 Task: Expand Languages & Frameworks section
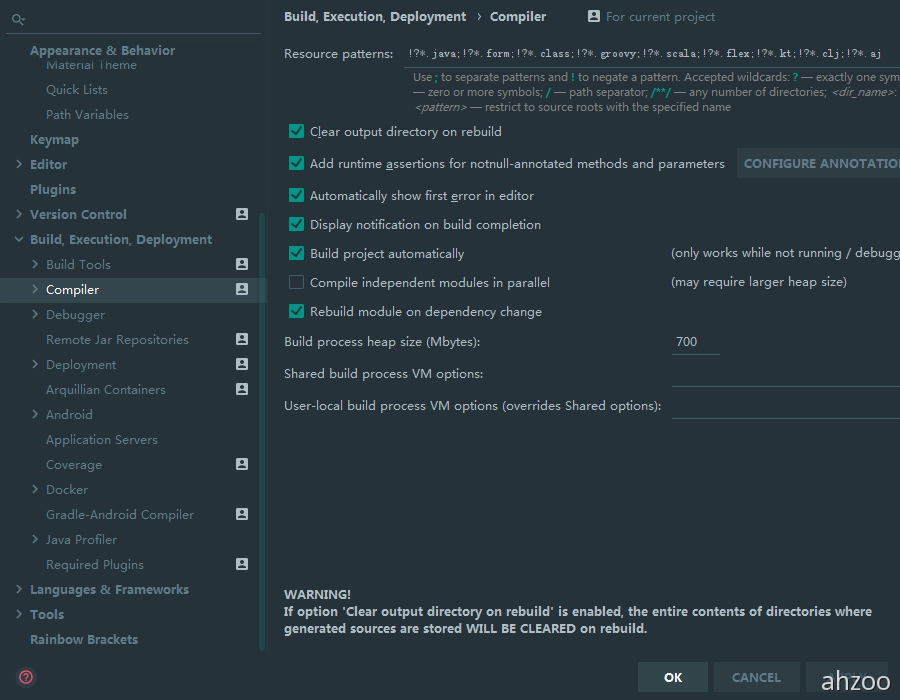click(x=19, y=589)
